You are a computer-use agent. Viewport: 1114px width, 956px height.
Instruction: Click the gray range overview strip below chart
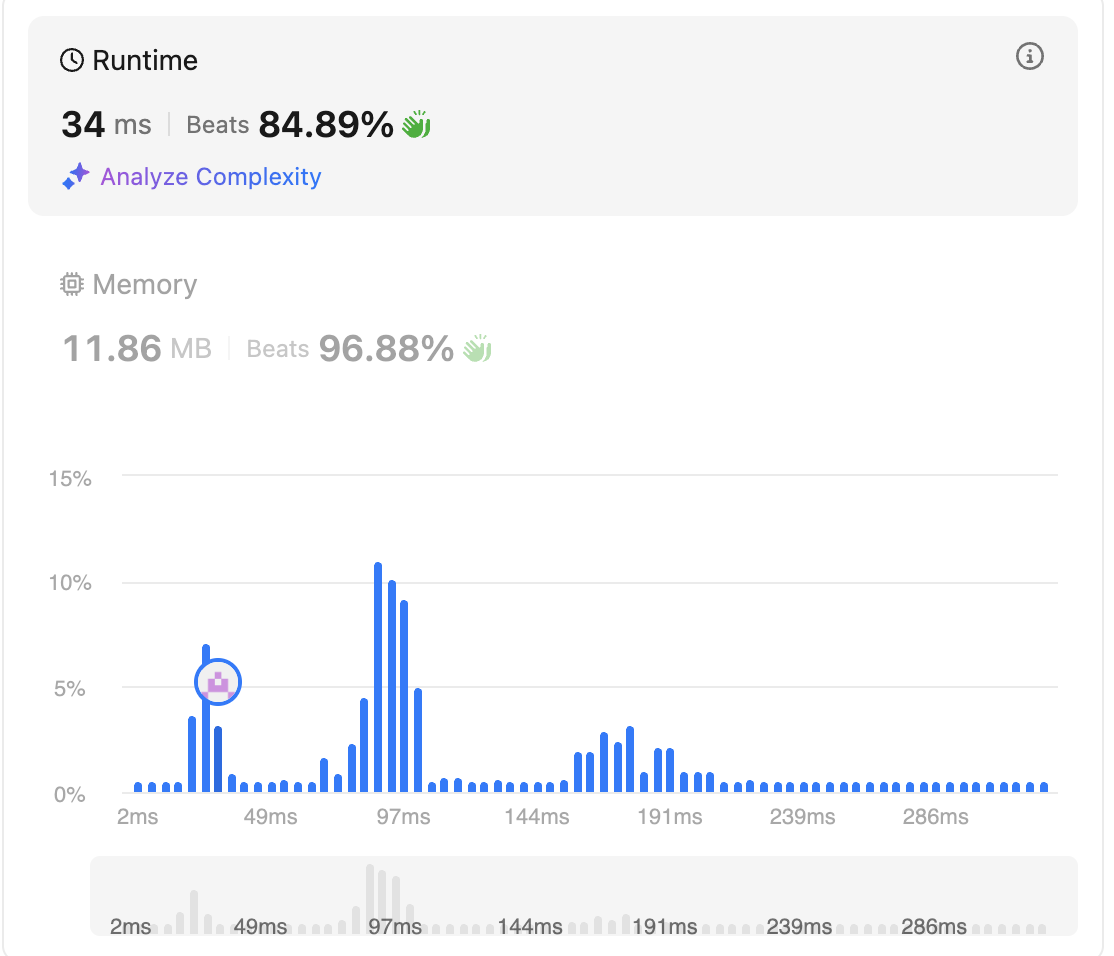click(x=583, y=895)
